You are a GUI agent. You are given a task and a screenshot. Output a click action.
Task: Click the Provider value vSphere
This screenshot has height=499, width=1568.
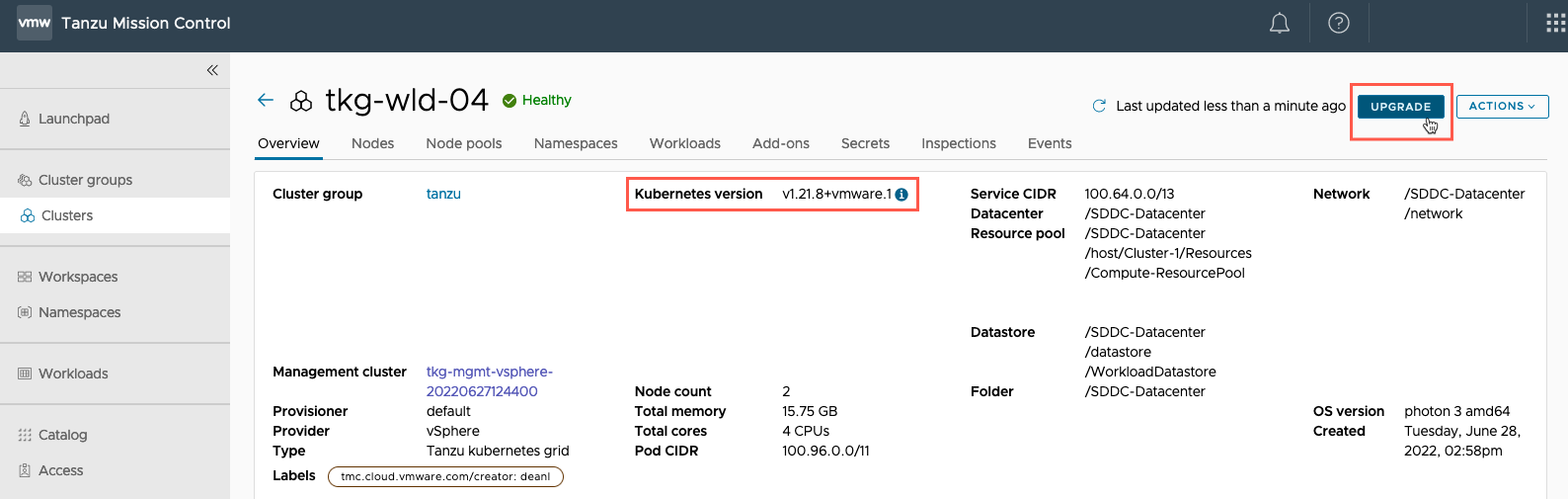pos(453,431)
